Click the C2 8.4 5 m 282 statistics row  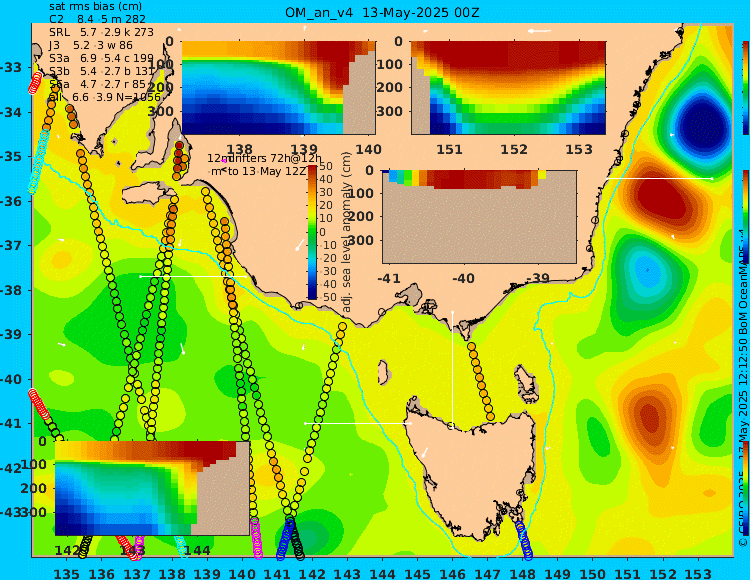(x=98, y=19)
